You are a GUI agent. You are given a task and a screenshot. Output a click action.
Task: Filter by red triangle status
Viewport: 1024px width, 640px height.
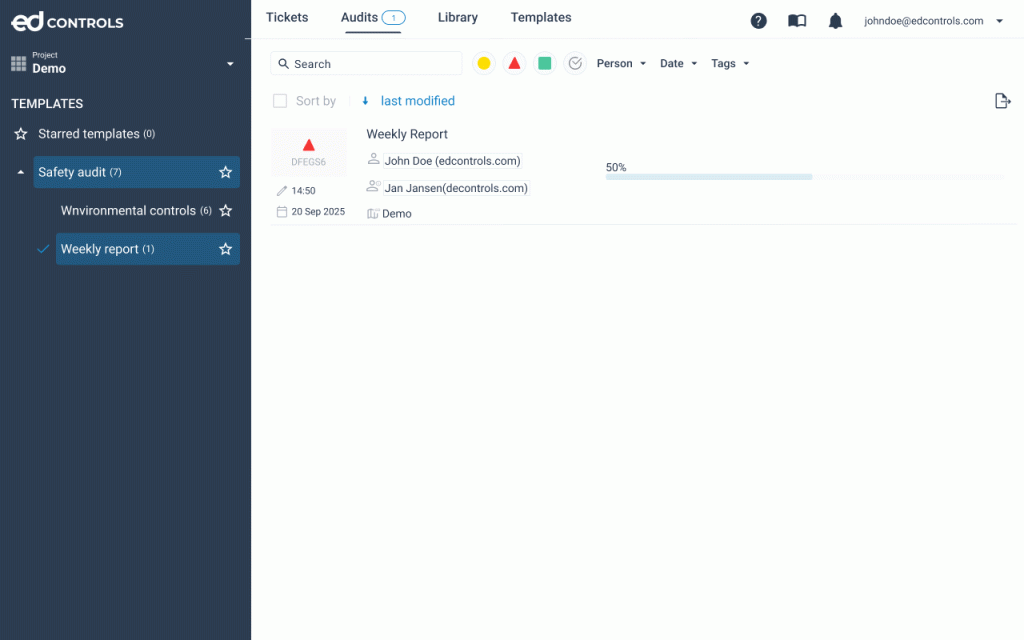coord(514,64)
